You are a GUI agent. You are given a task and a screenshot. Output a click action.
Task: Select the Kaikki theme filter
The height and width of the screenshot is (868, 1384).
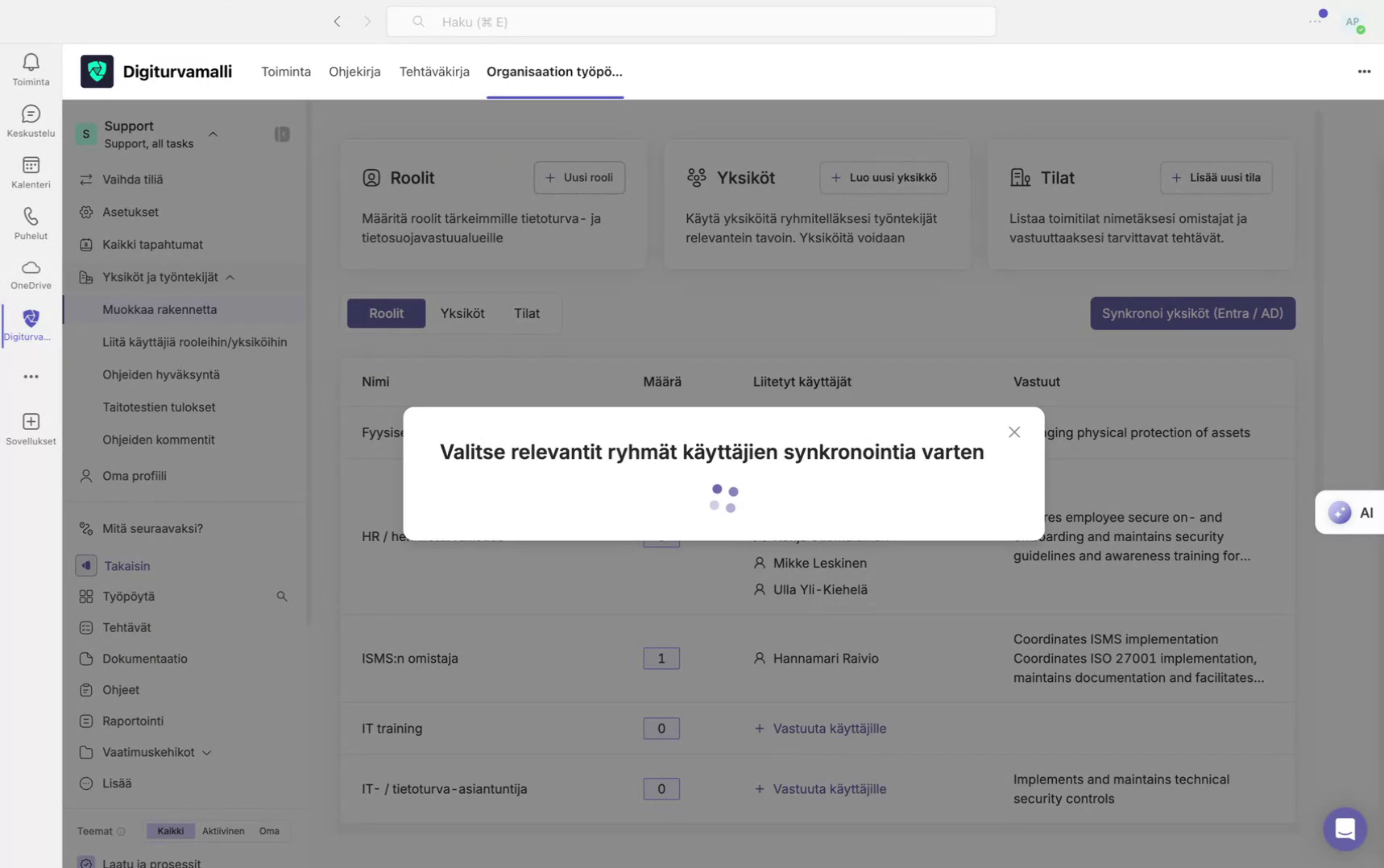[170, 830]
